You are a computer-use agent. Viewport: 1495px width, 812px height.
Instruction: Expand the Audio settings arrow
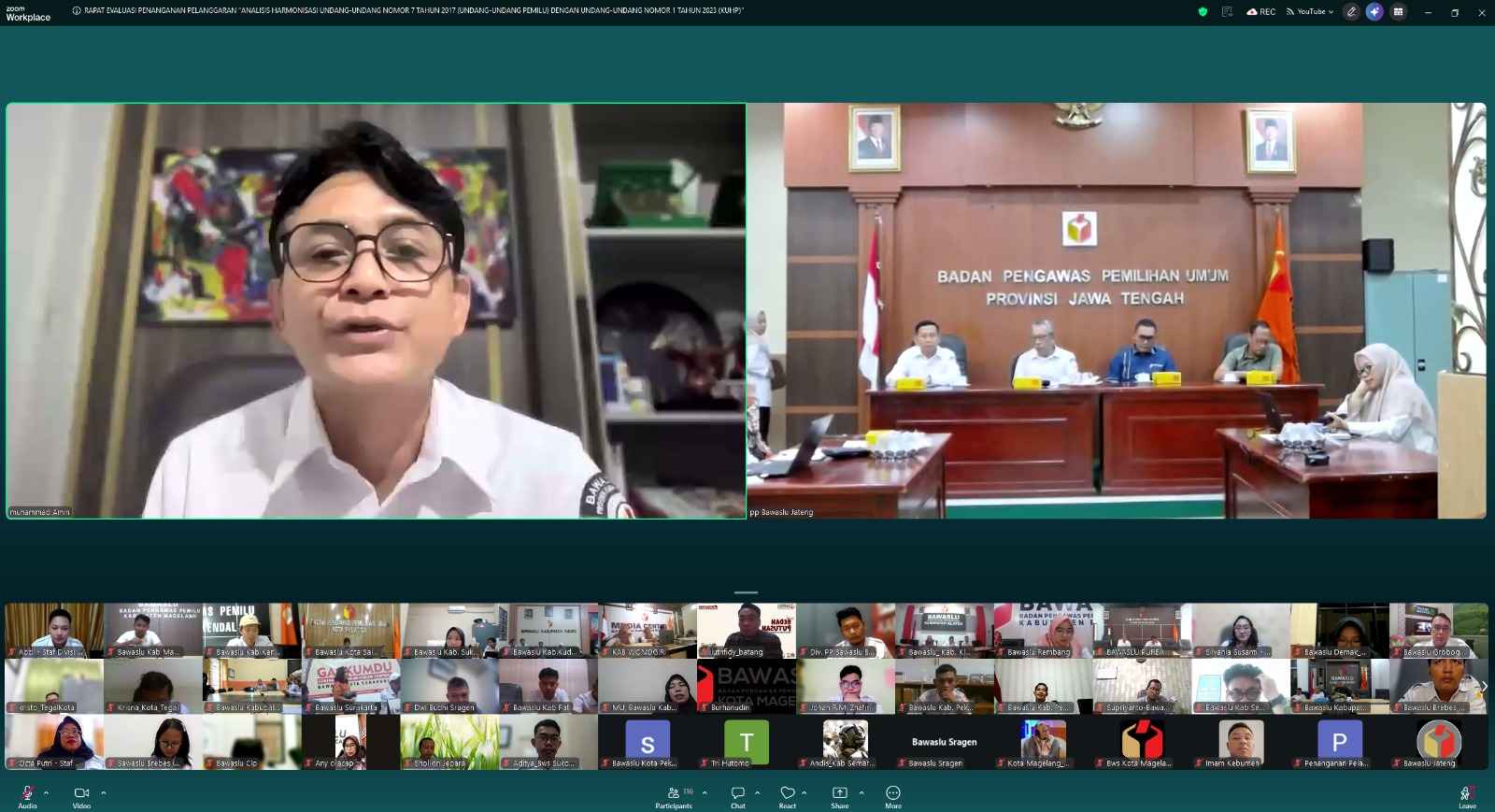click(47, 792)
